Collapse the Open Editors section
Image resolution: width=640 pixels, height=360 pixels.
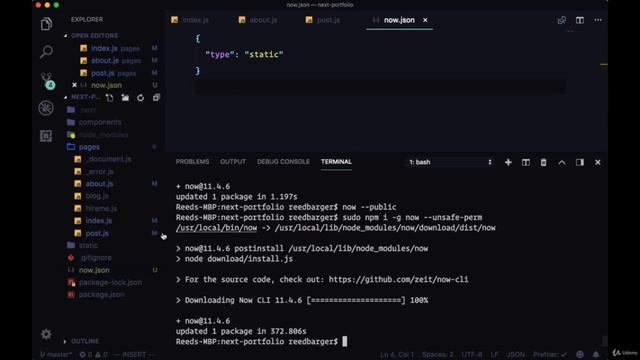pos(94,36)
